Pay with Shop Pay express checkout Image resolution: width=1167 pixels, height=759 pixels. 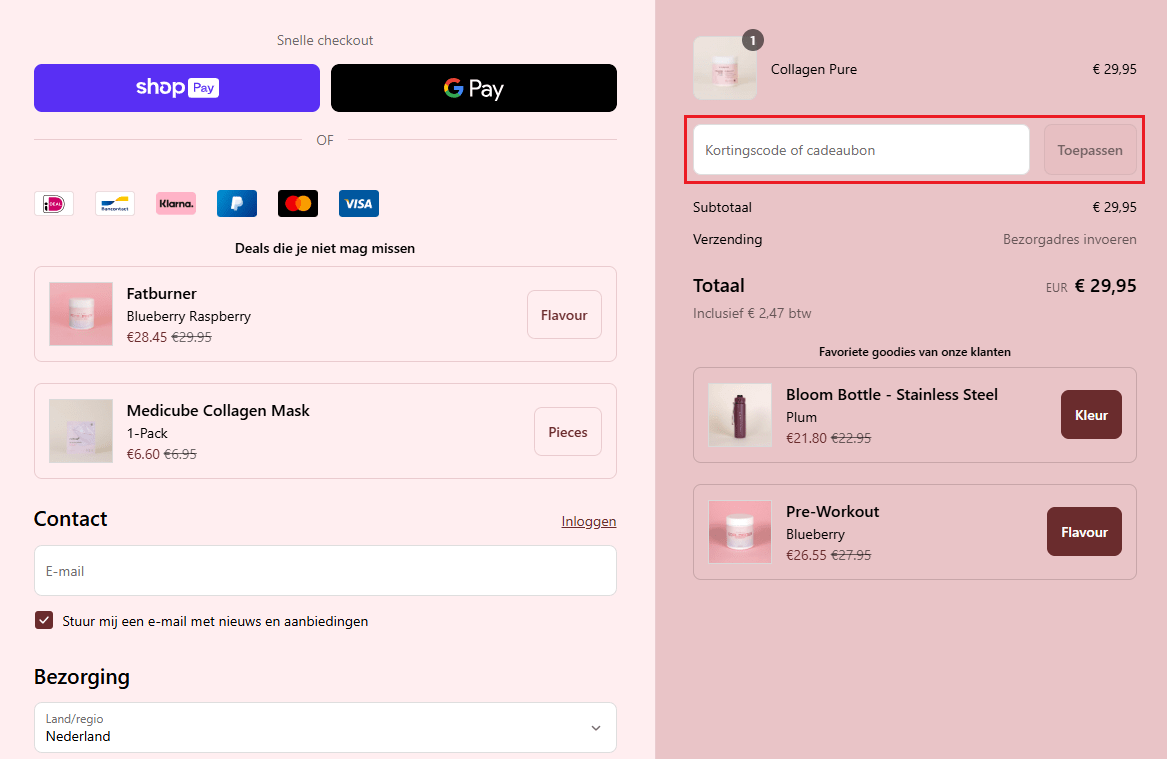[x=177, y=88]
